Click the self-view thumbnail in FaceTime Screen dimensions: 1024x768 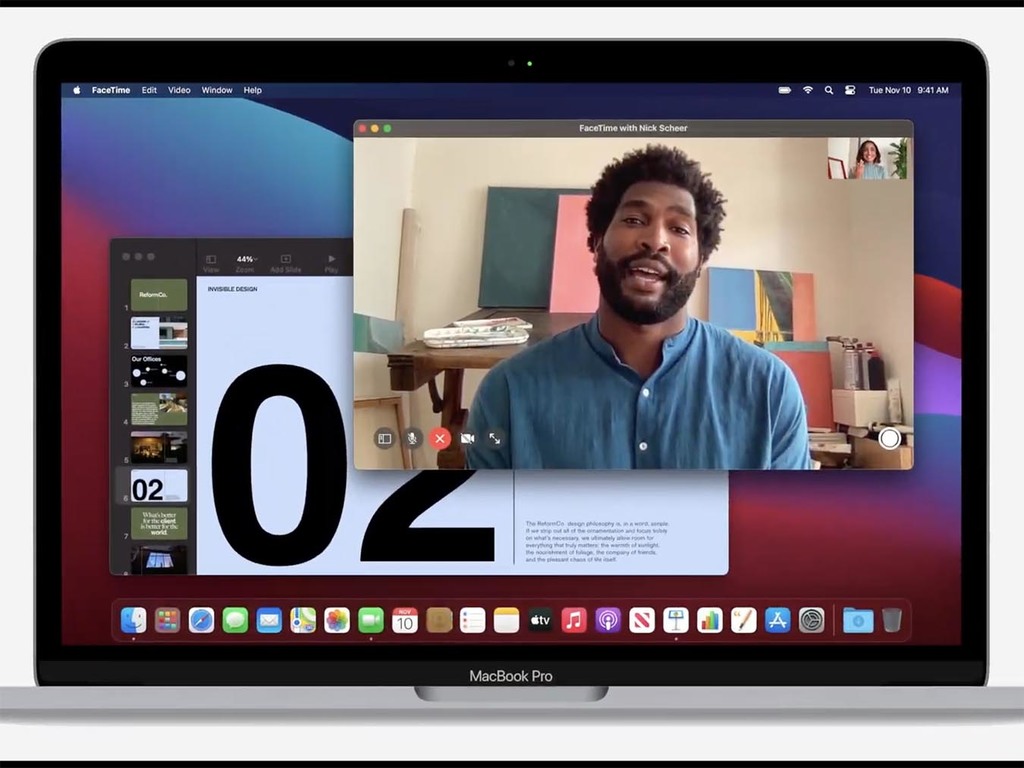(x=867, y=158)
